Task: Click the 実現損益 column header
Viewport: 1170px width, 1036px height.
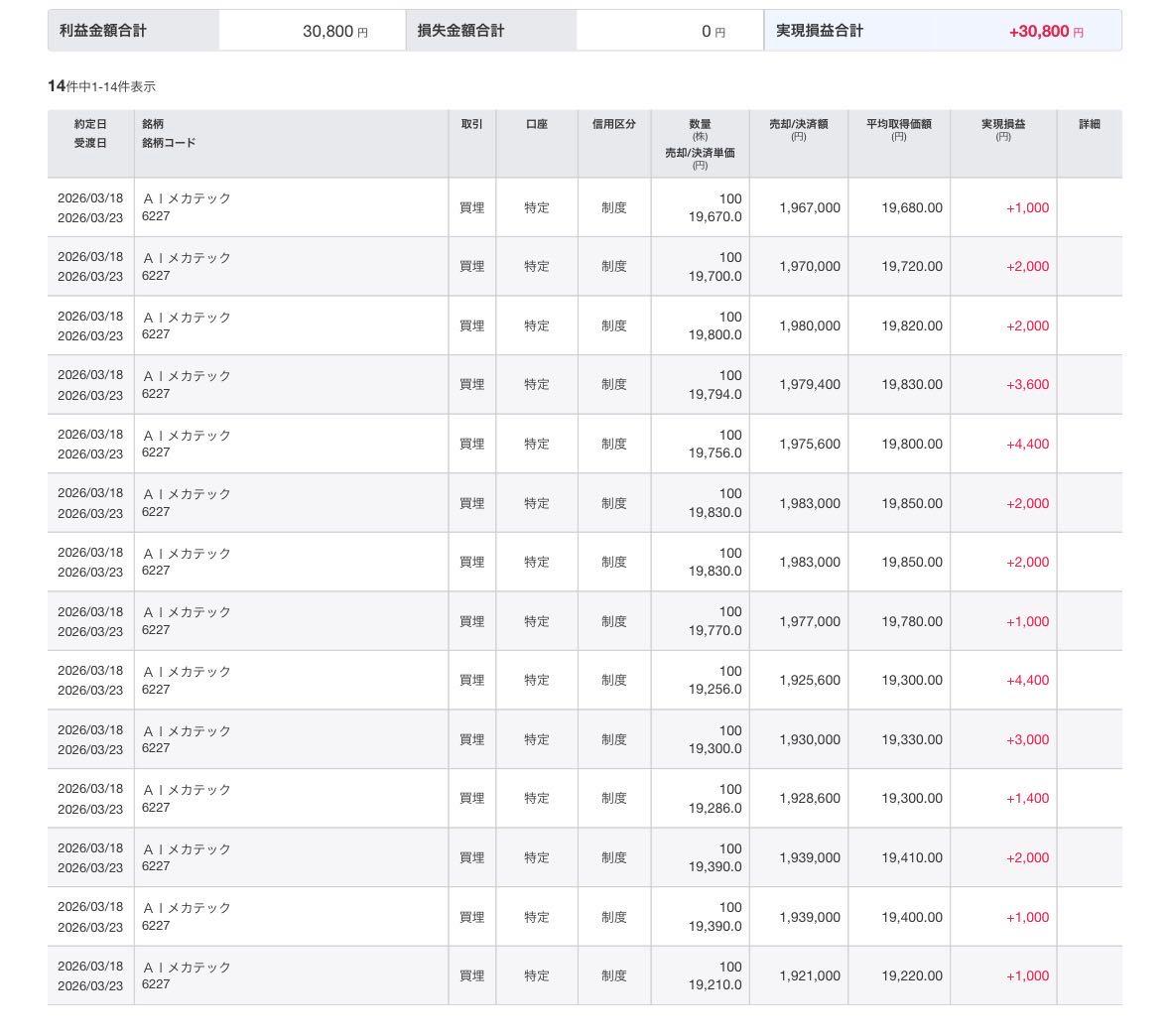Action: pyautogui.click(x=1003, y=124)
